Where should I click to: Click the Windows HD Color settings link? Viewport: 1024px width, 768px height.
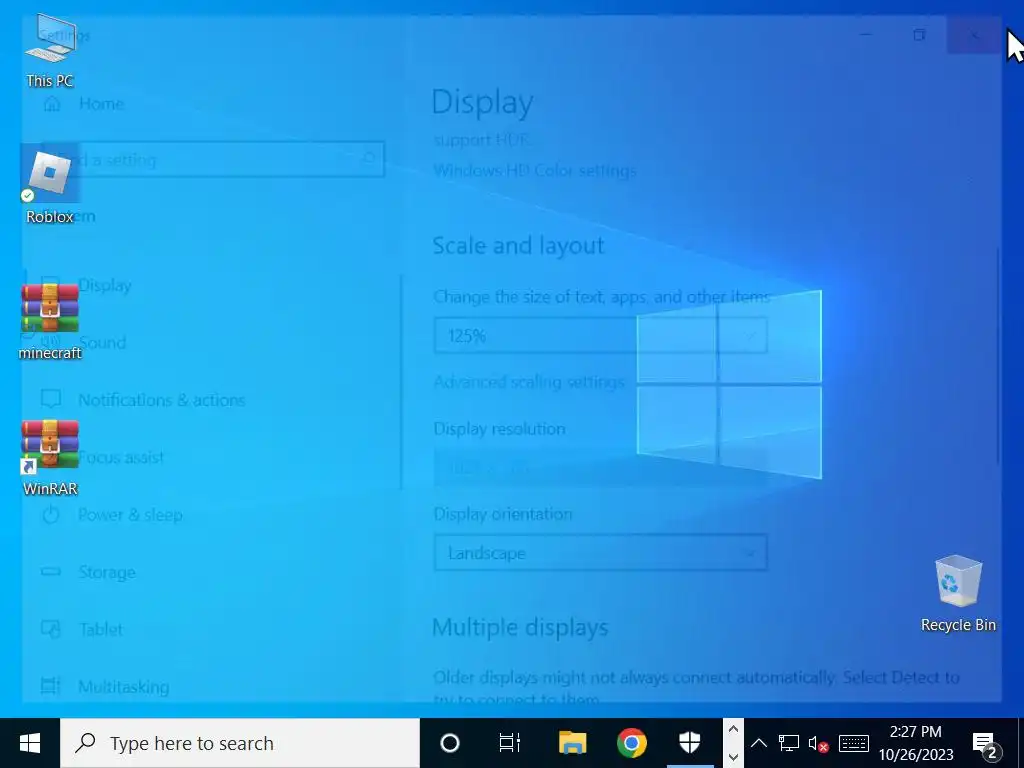(x=535, y=170)
